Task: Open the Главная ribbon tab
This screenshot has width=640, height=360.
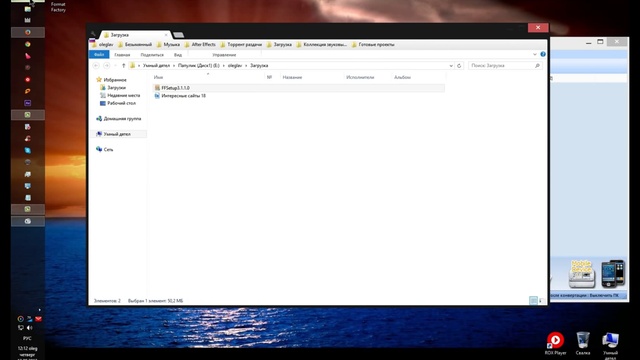Action: (x=122, y=55)
